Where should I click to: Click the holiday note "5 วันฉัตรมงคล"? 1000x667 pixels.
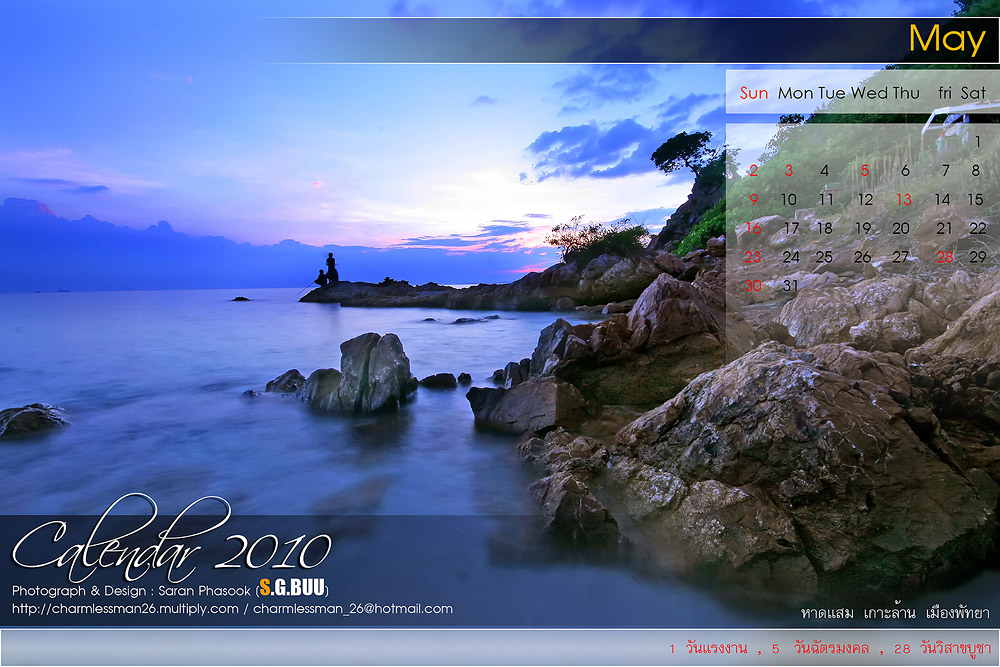[x=820, y=649]
